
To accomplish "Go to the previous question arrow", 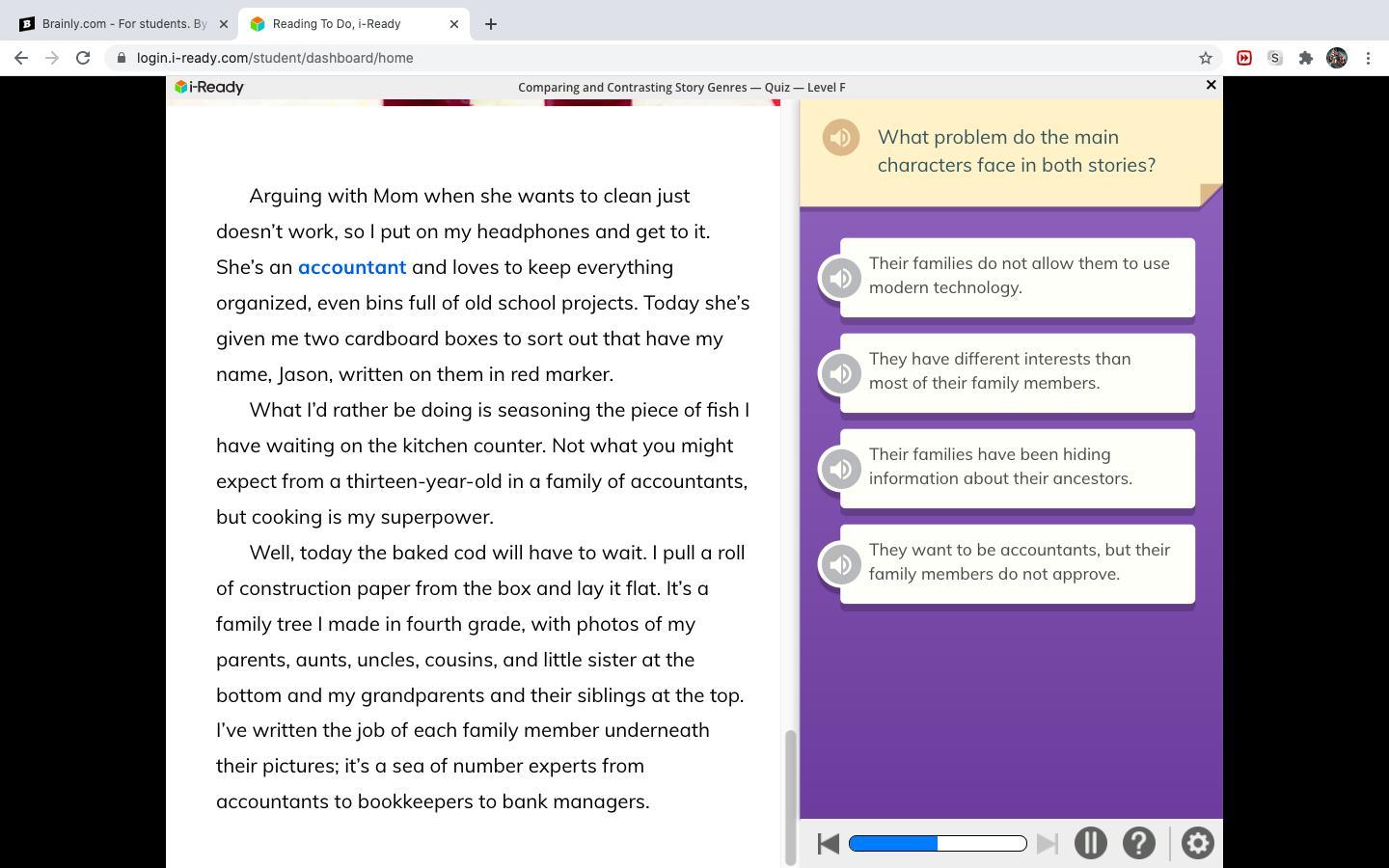I will (x=828, y=844).
